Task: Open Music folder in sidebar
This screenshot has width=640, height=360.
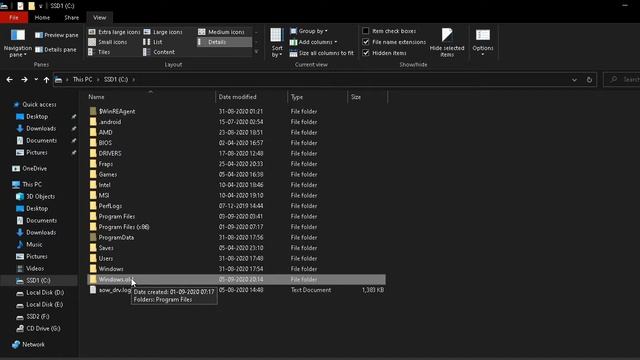Action: 29,244
